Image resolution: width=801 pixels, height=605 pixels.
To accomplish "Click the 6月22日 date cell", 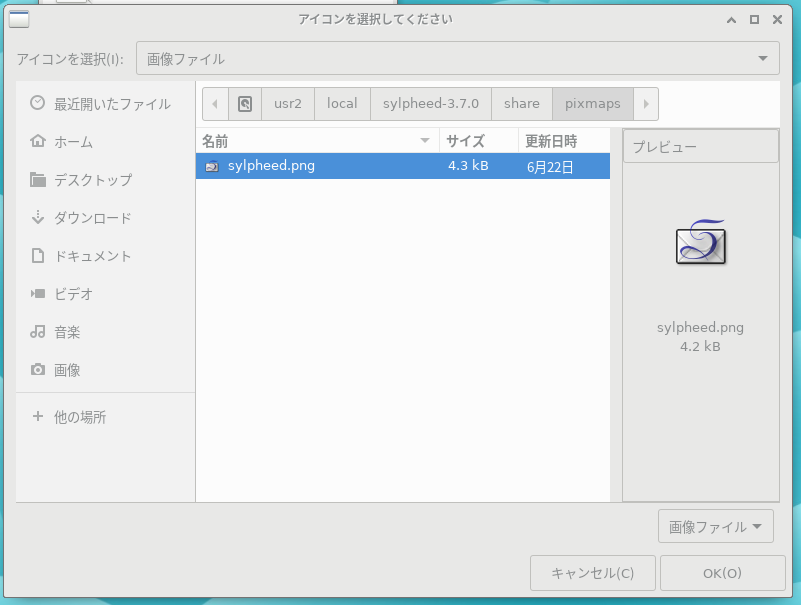I will tap(550, 167).
